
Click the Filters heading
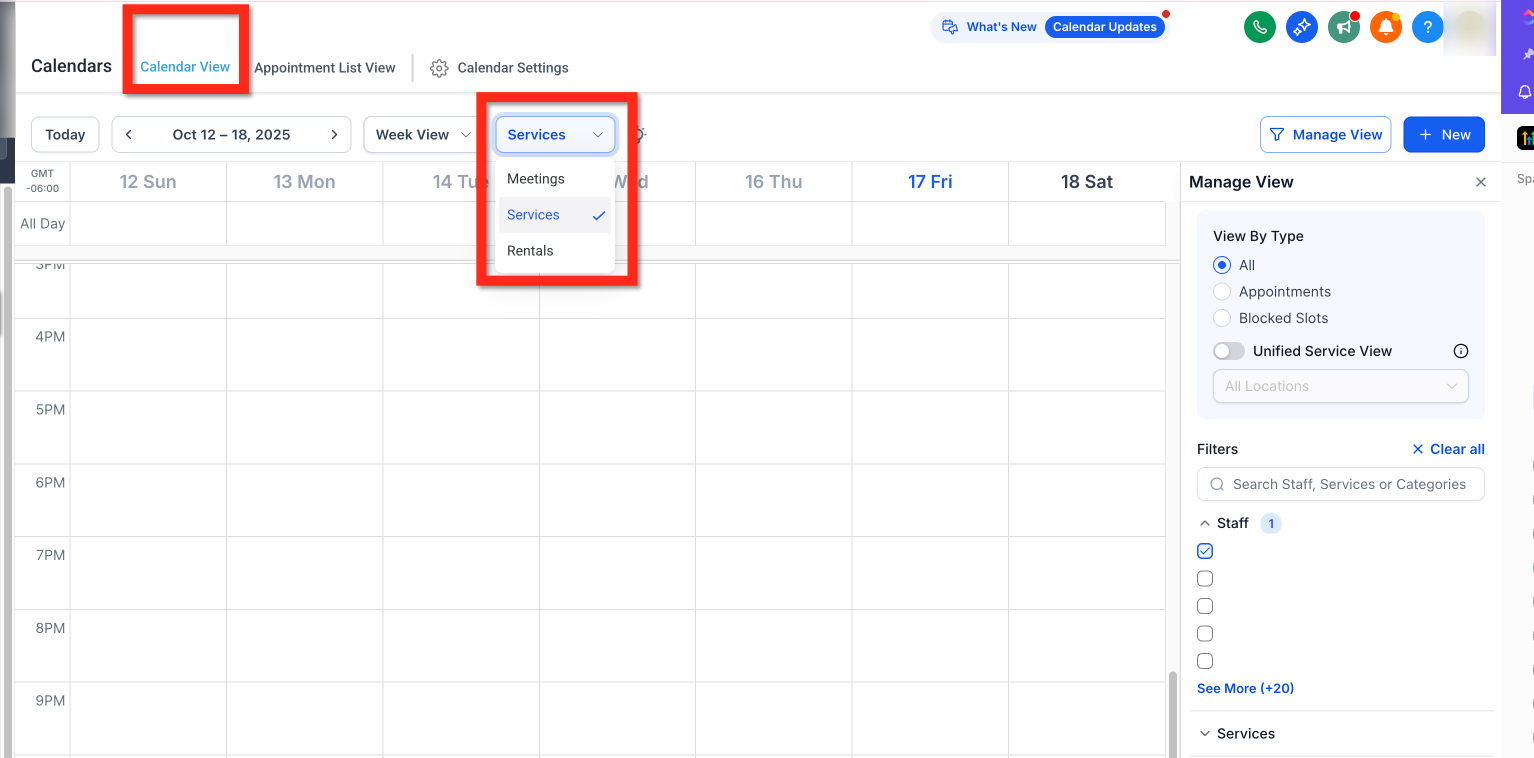pyautogui.click(x=1217, y=449)
